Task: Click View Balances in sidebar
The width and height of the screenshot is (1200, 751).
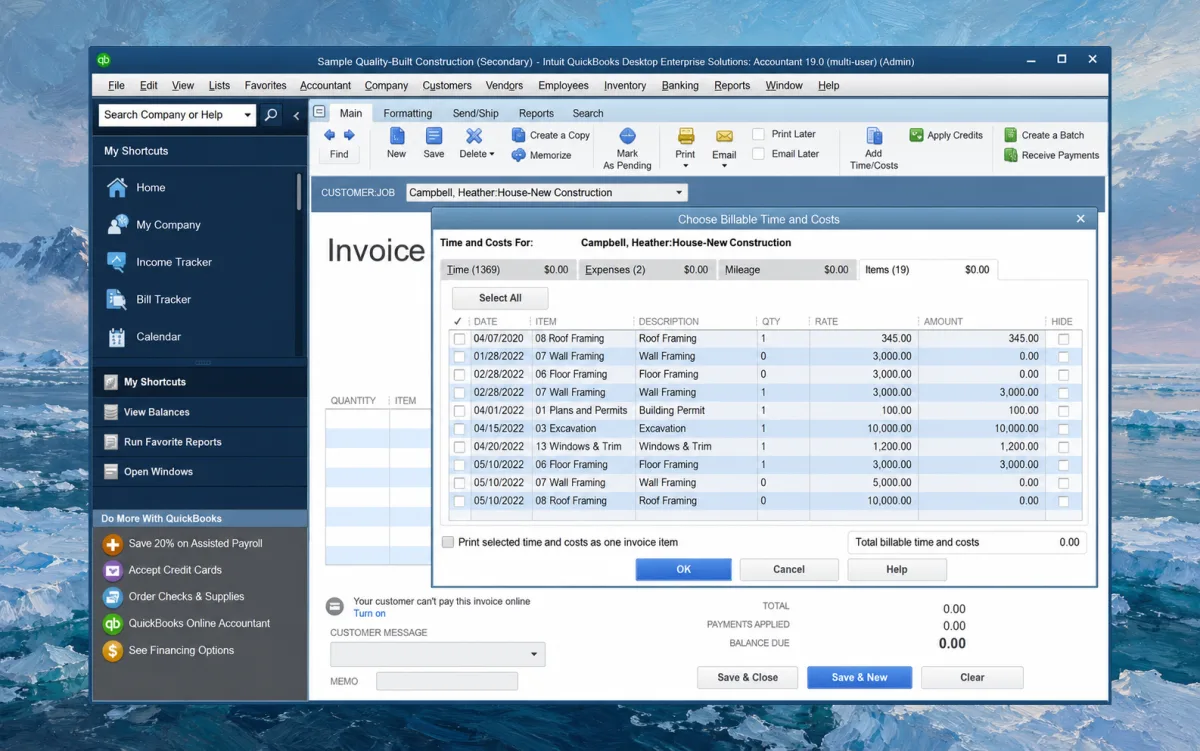Action: click(157, 412)
